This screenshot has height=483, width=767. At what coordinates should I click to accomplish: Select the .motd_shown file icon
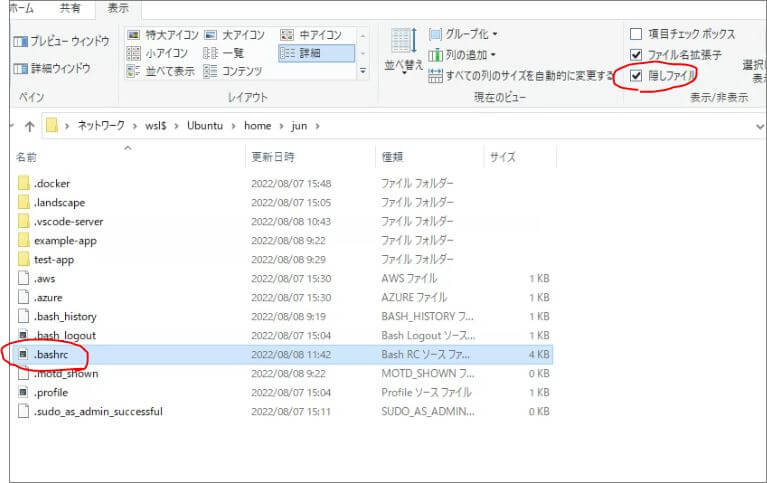point(23,373)
